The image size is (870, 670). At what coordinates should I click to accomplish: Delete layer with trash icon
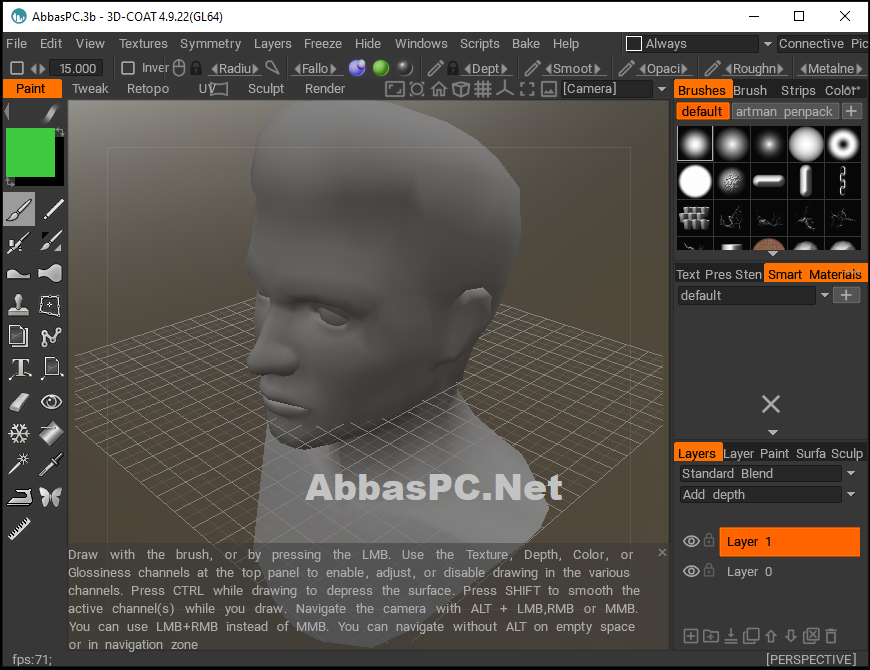(831, 636)
